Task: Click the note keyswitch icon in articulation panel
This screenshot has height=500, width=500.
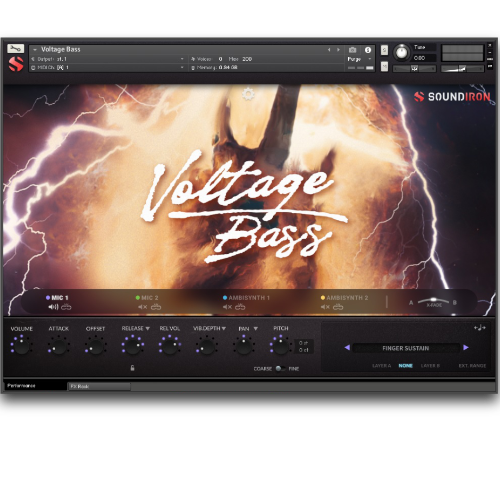Action: tap(480, 328)
